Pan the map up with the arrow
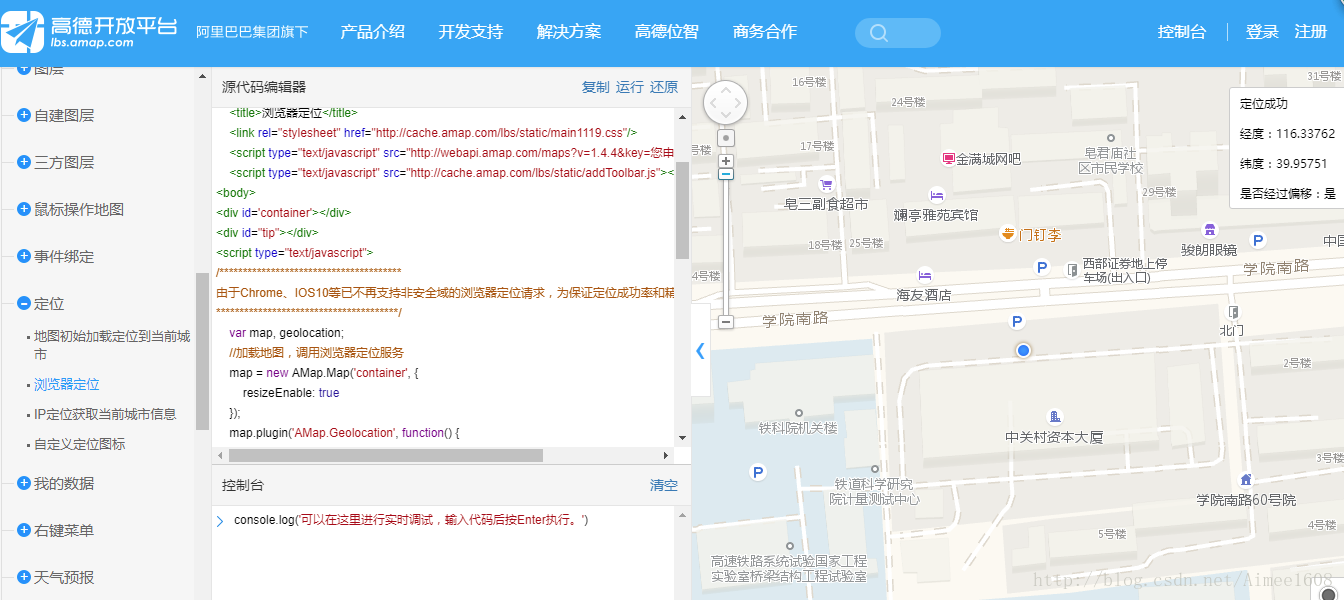1344x600 pixels. pos(725,88)
